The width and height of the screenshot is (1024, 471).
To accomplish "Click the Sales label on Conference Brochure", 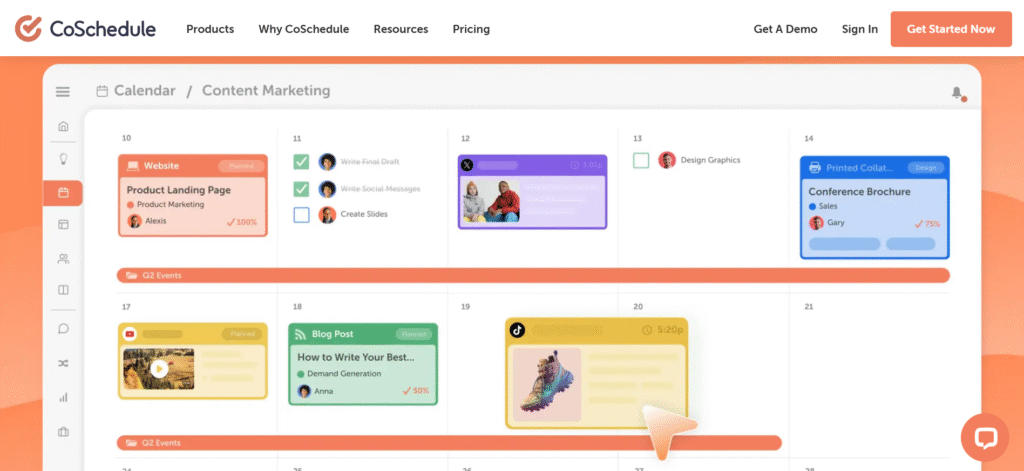I will 828,206.
